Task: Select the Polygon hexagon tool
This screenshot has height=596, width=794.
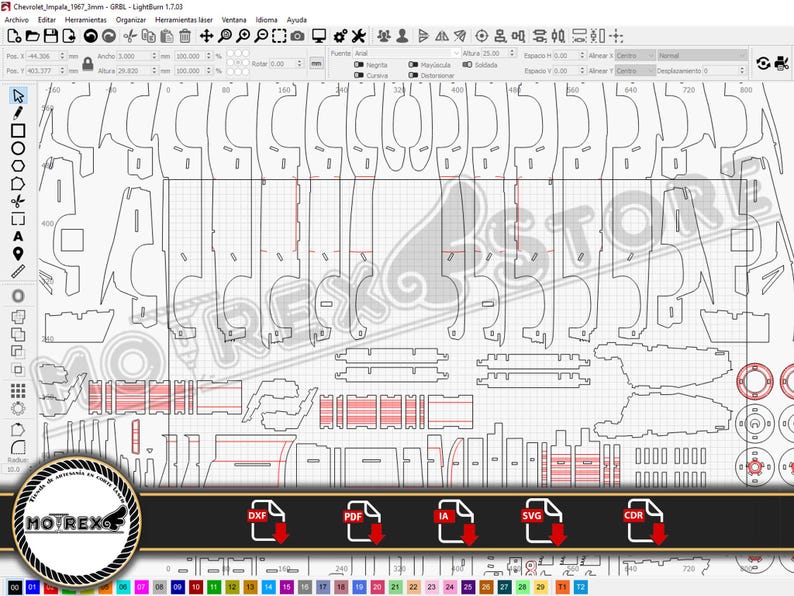Action: (x=18, y=166)
